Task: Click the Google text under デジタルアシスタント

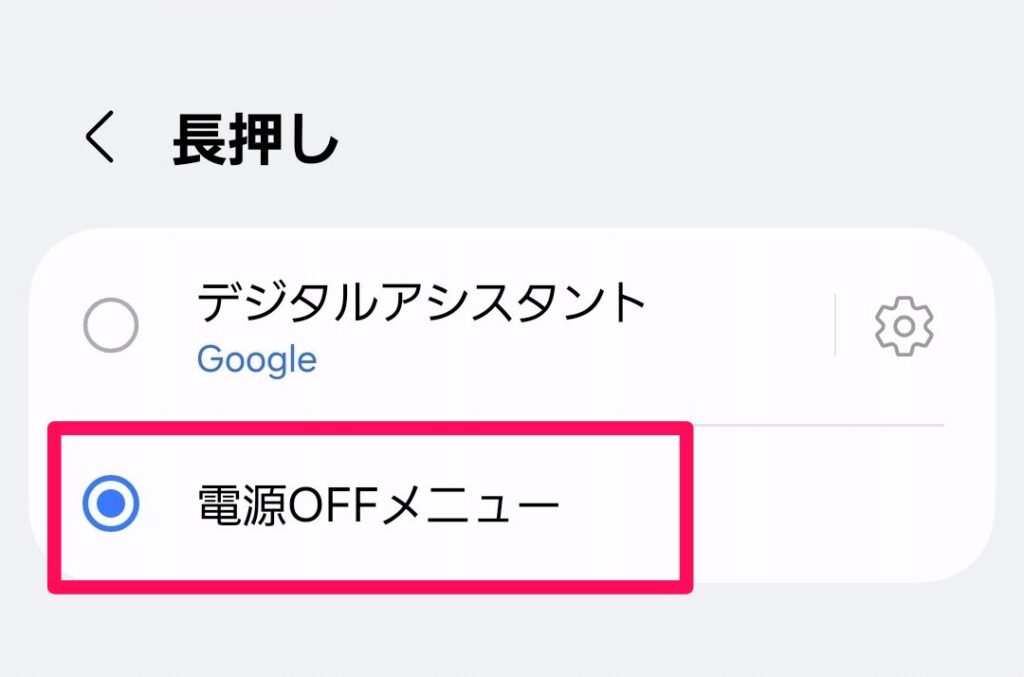Action: pos(257,360)
